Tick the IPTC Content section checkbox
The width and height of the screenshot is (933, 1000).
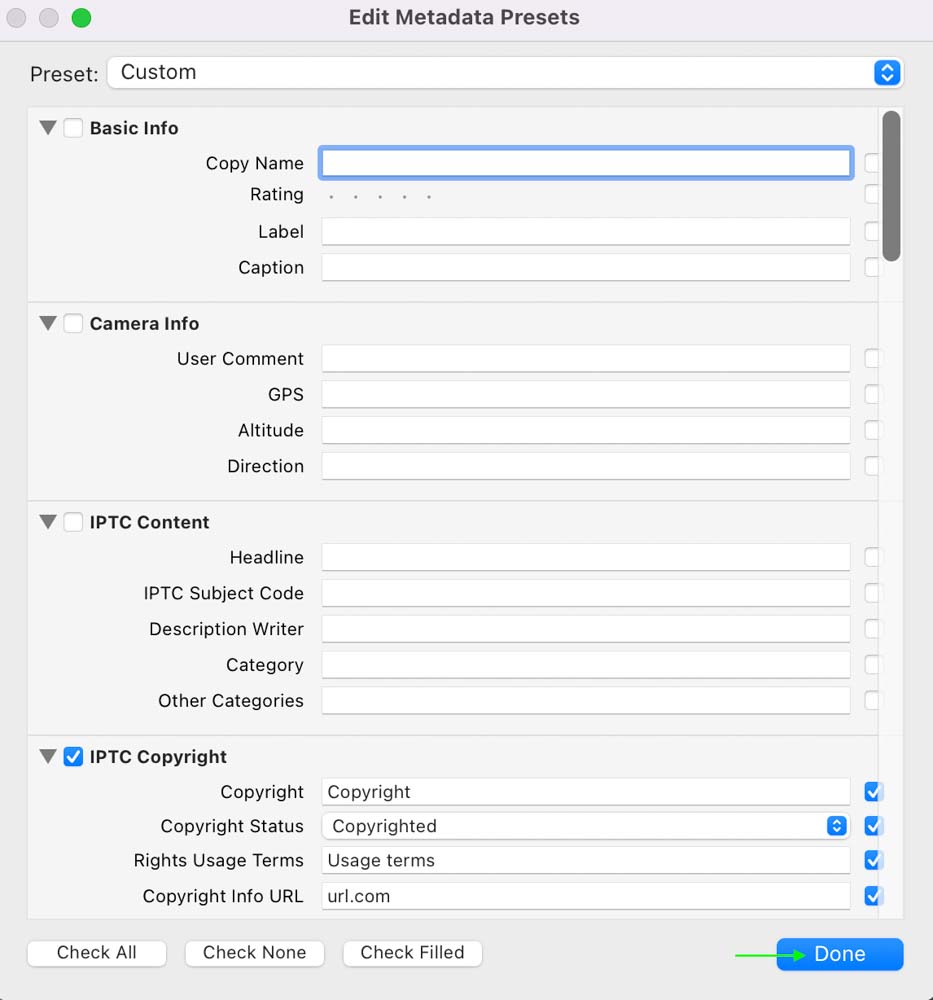[x=73, y=522]
